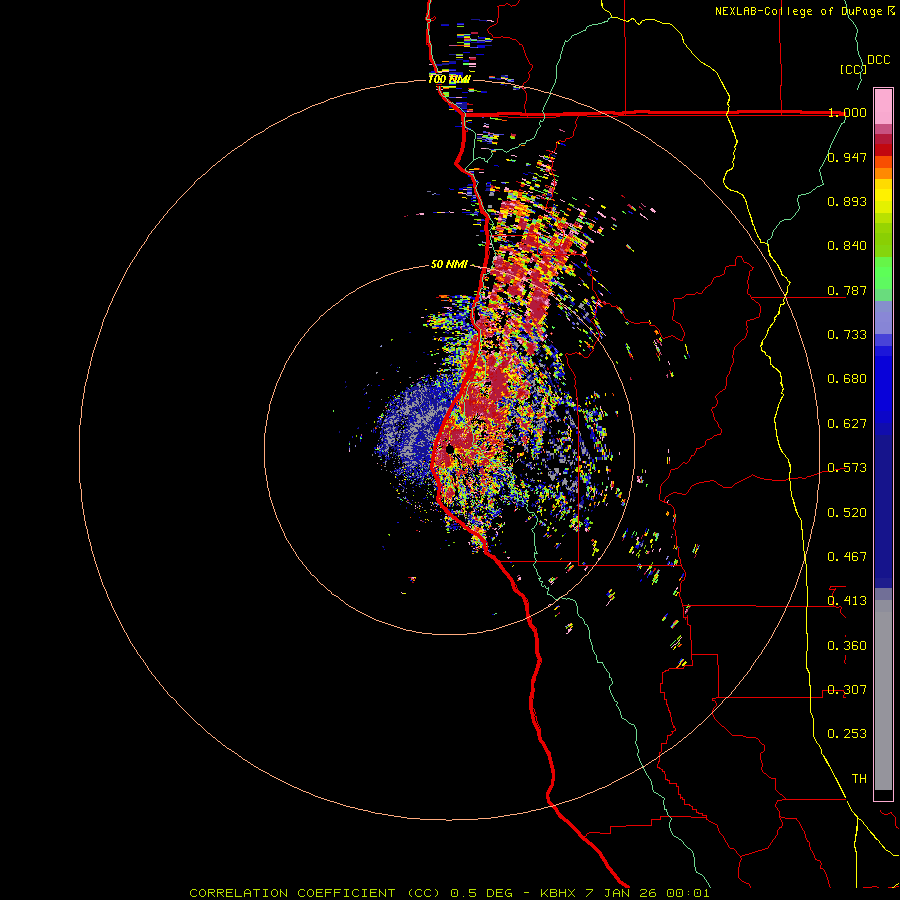Select the 1.000 scale value
The height and width of the screenshot is (900, 900).
pyautogui.click(x=847, y=112)
